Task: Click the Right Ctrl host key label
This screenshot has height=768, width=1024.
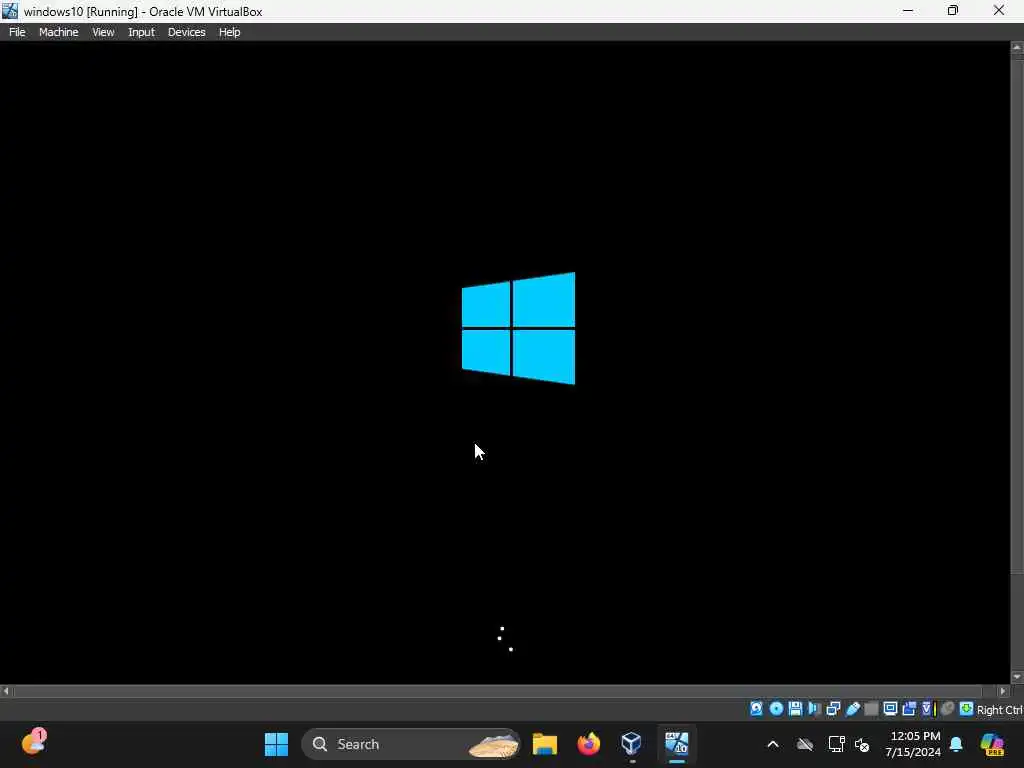Action: click(999, 710)
